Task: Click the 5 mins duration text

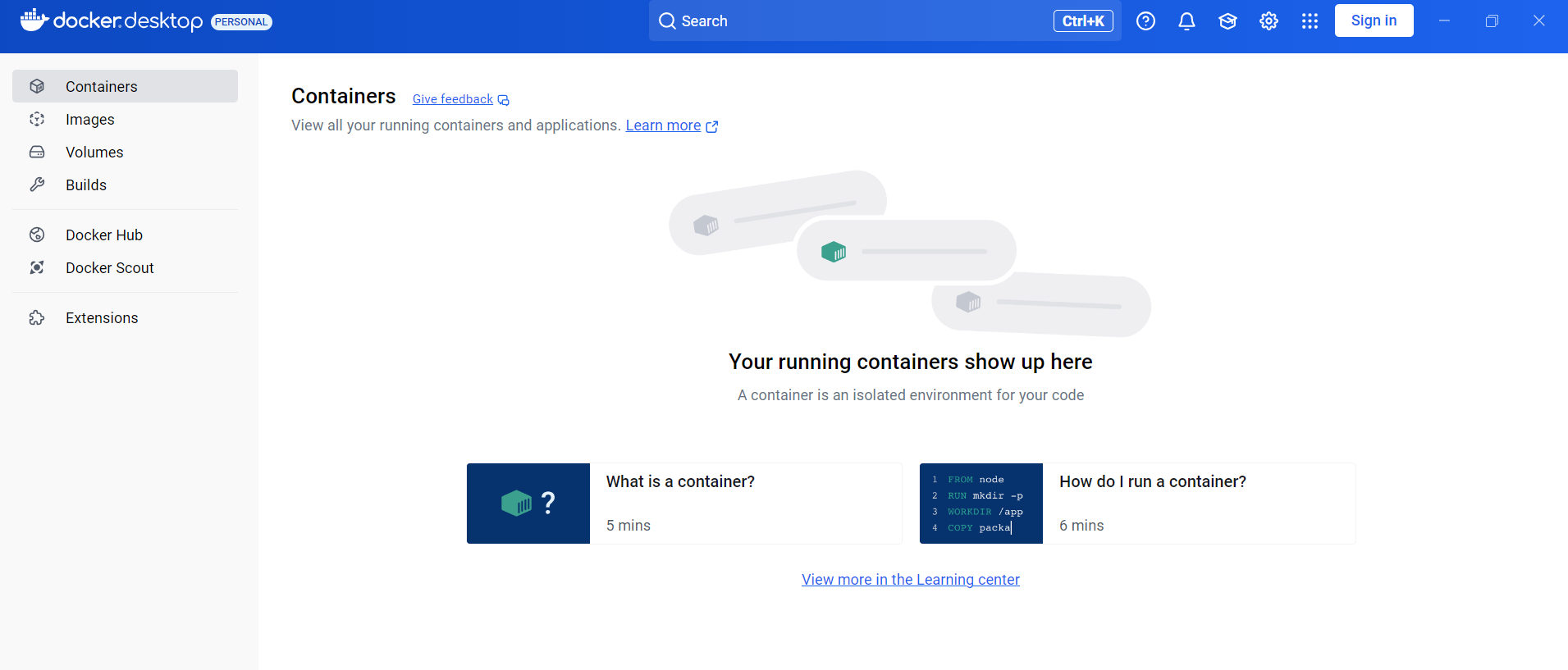Action: 629,526
